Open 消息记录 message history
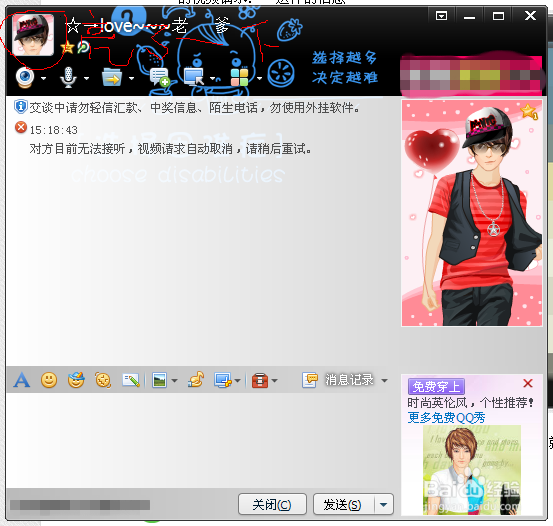Screen dimensions: 553x526 pos(338,380)
